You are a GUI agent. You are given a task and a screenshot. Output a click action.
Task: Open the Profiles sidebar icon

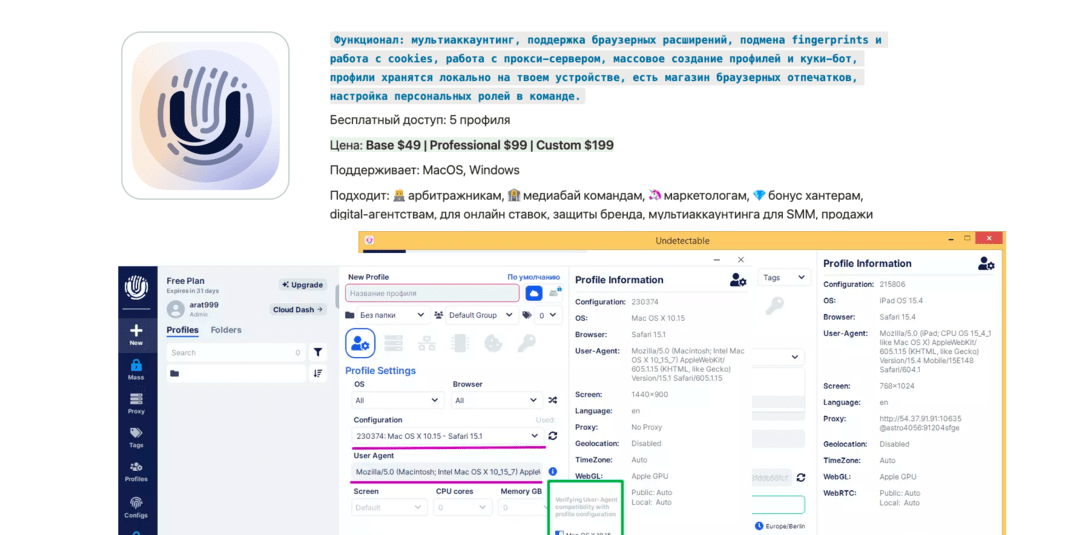point(136,467)
